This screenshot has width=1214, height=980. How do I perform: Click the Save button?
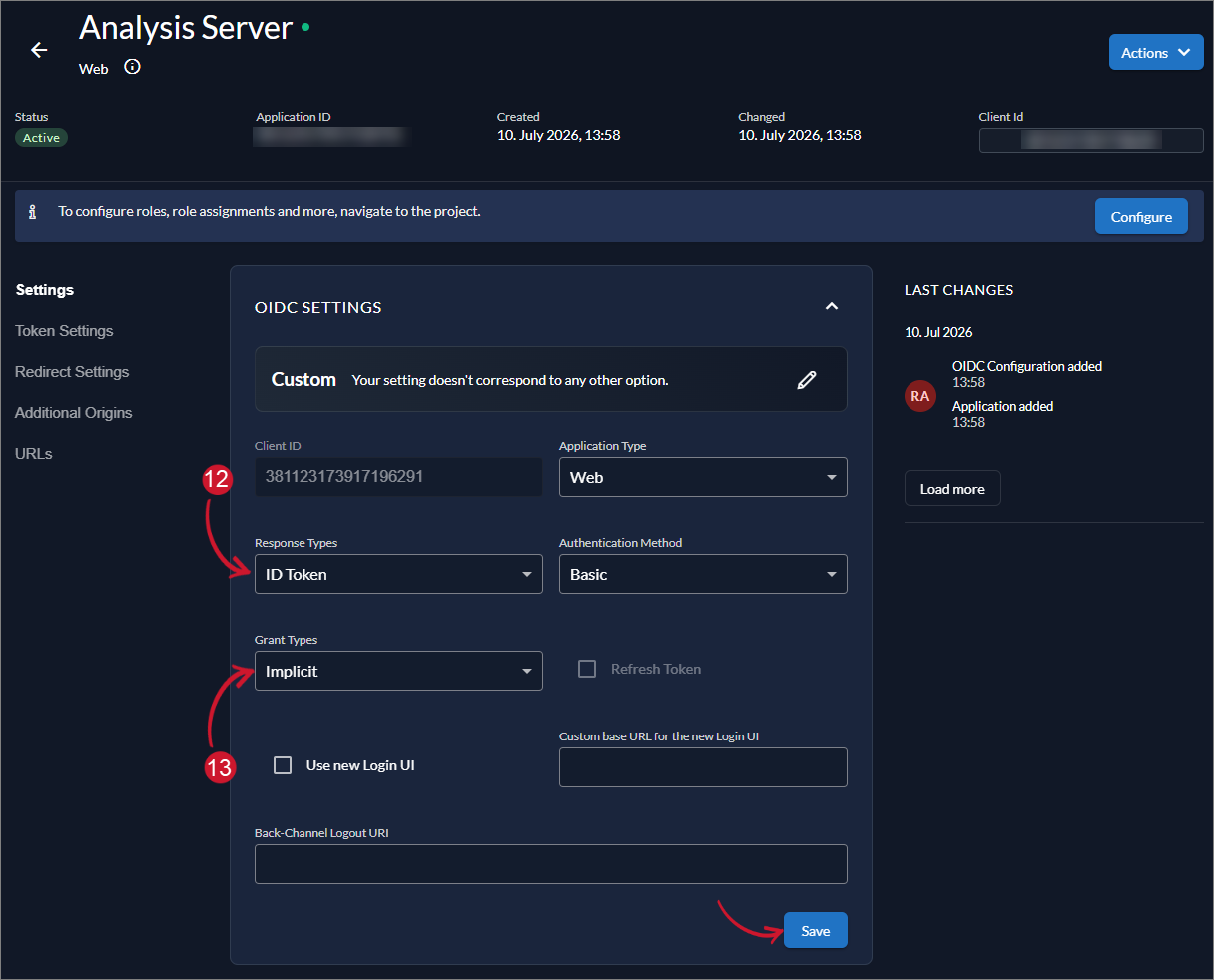tap(816, 930)
